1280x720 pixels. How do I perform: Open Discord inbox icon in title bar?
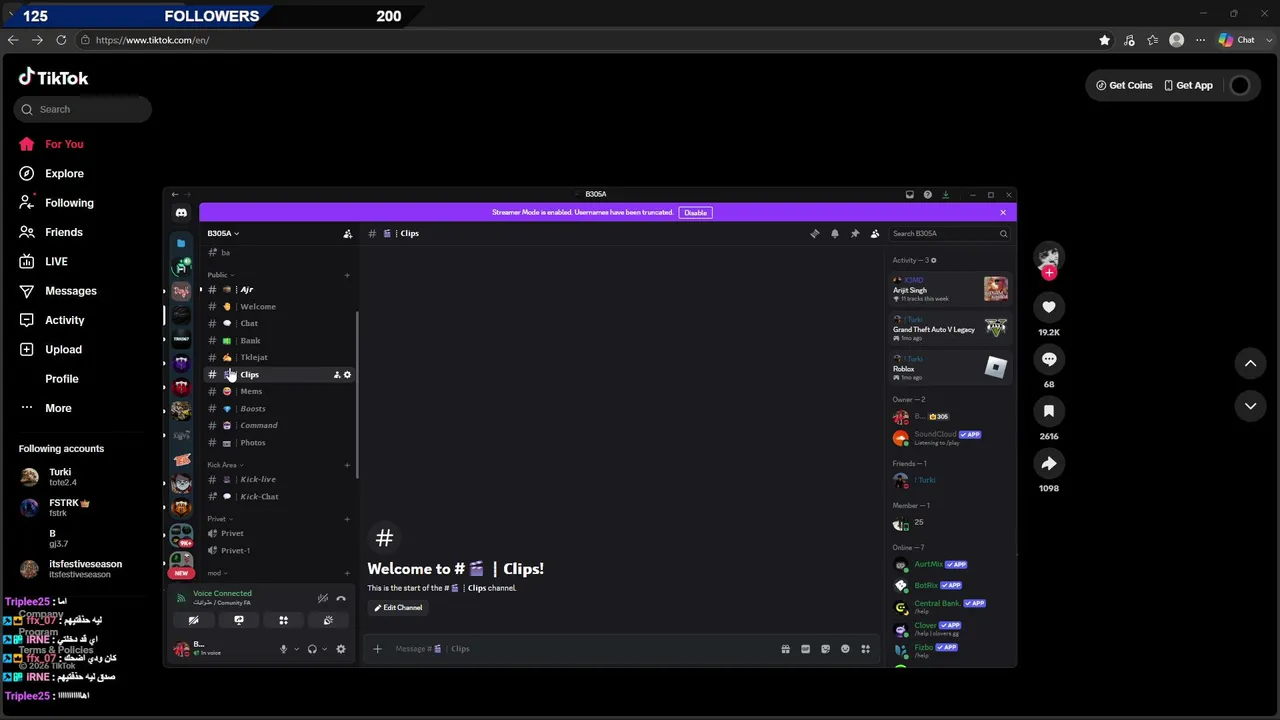(x=909, y=195)
